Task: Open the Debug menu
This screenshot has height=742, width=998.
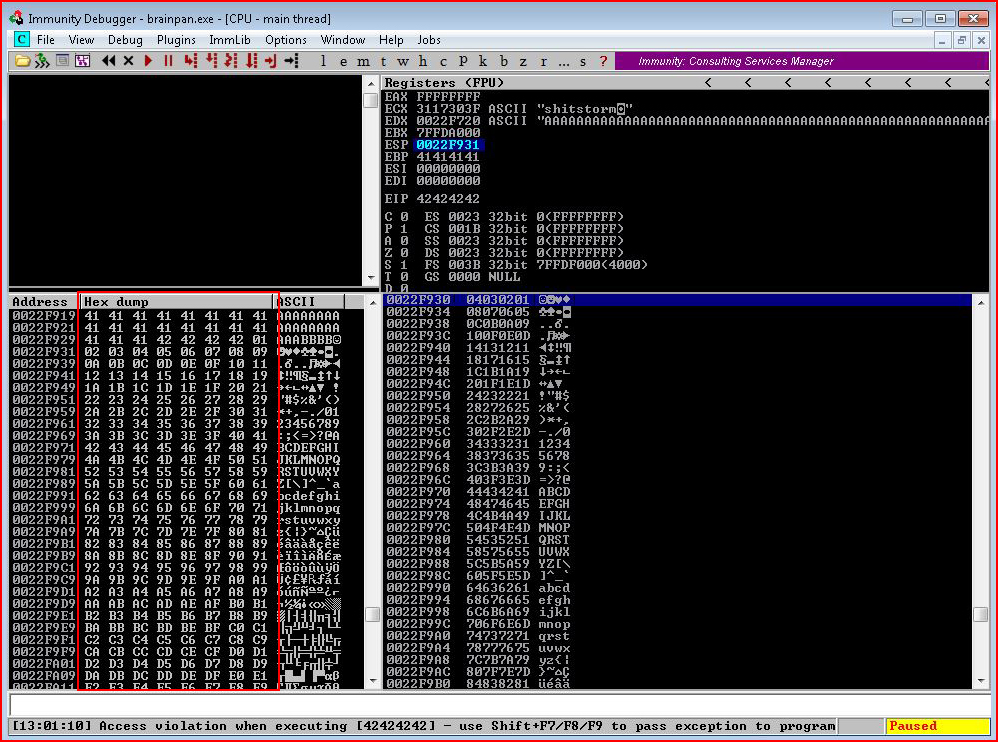Action: coord(125,39)
